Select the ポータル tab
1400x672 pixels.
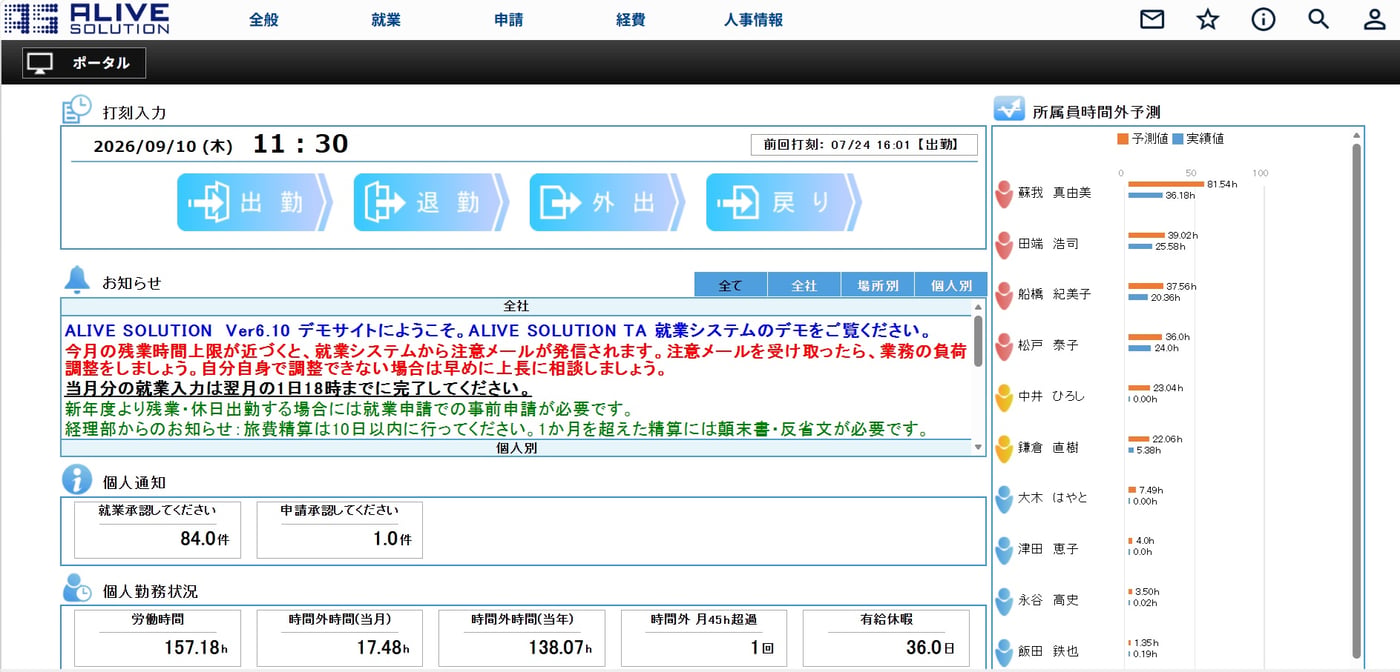click(x=84, y=63)
